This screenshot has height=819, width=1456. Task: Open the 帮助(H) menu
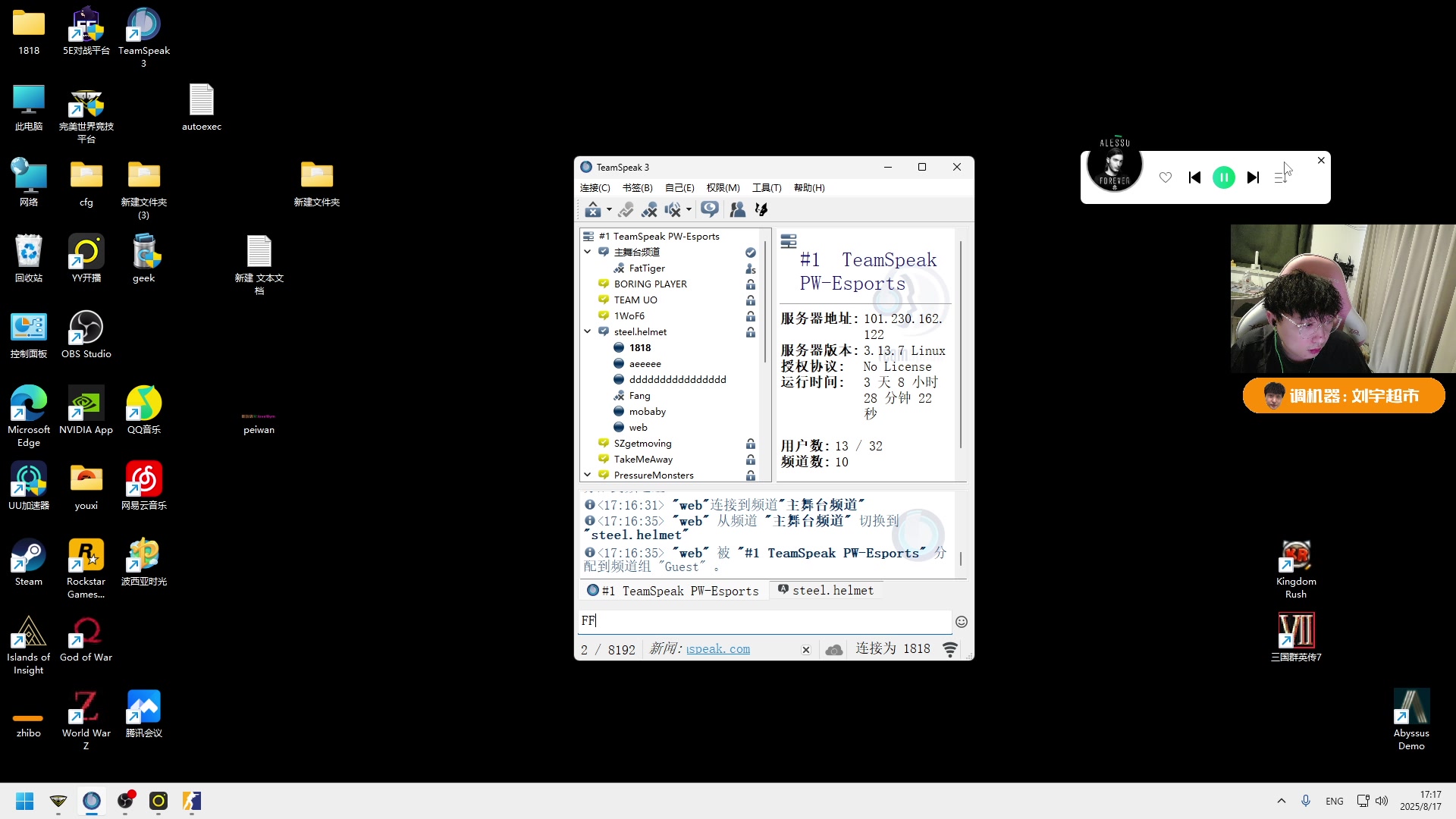click(809, 188)
